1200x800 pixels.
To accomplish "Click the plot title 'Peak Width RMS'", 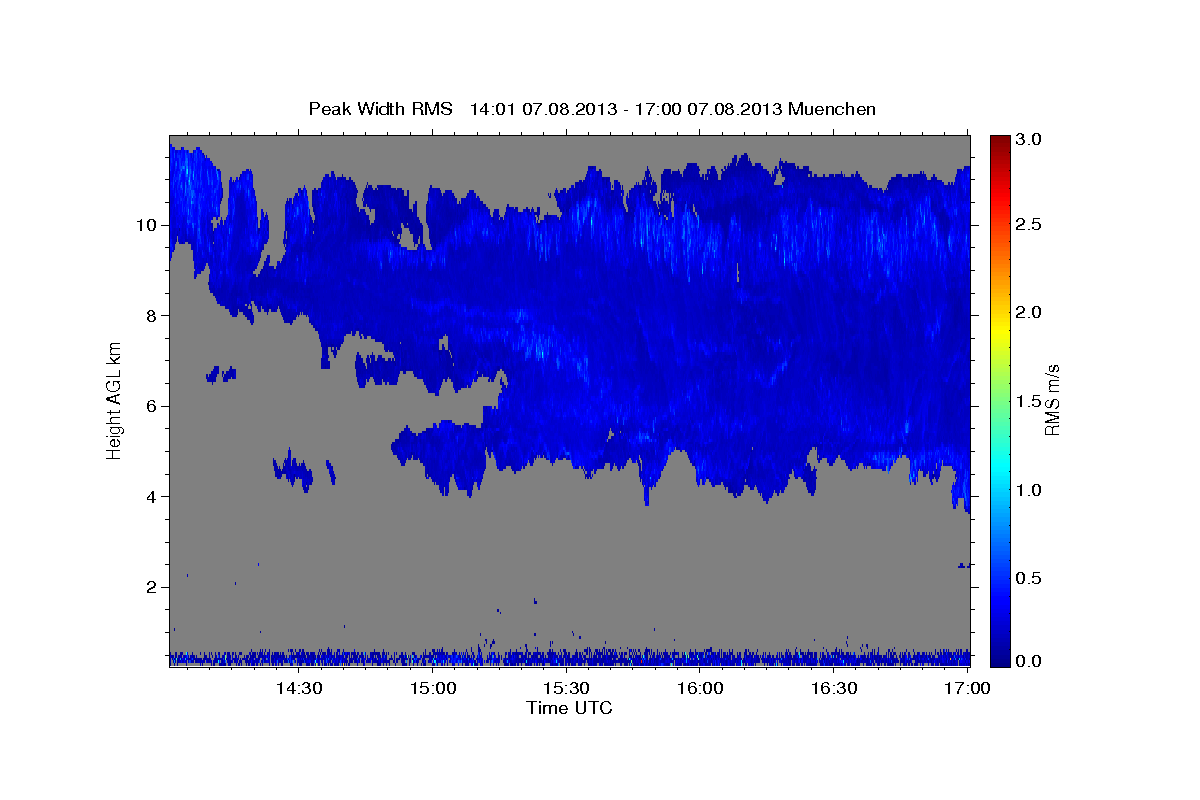I will (380, 108).
